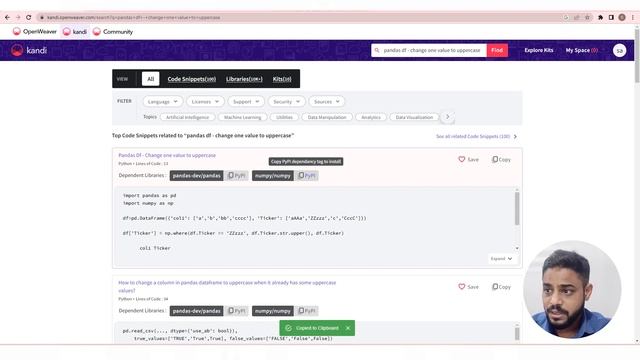
Task: Click the page vertical scrollbar
Action: [637, 57]
